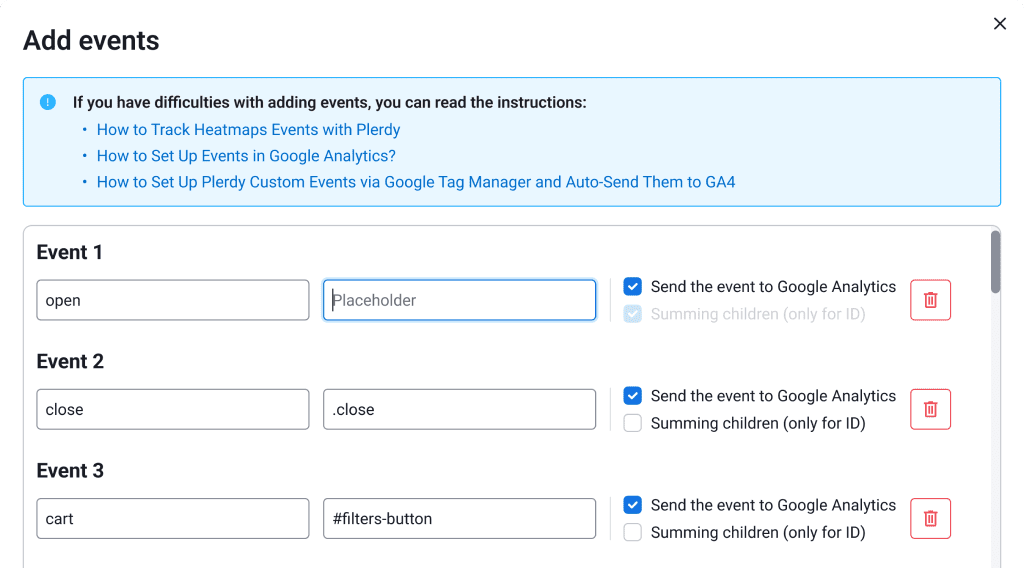This screenshot has height=568, width=1024.
Task: Toggle Summing children checkbox for Event 1
Action: click(632, 314)
